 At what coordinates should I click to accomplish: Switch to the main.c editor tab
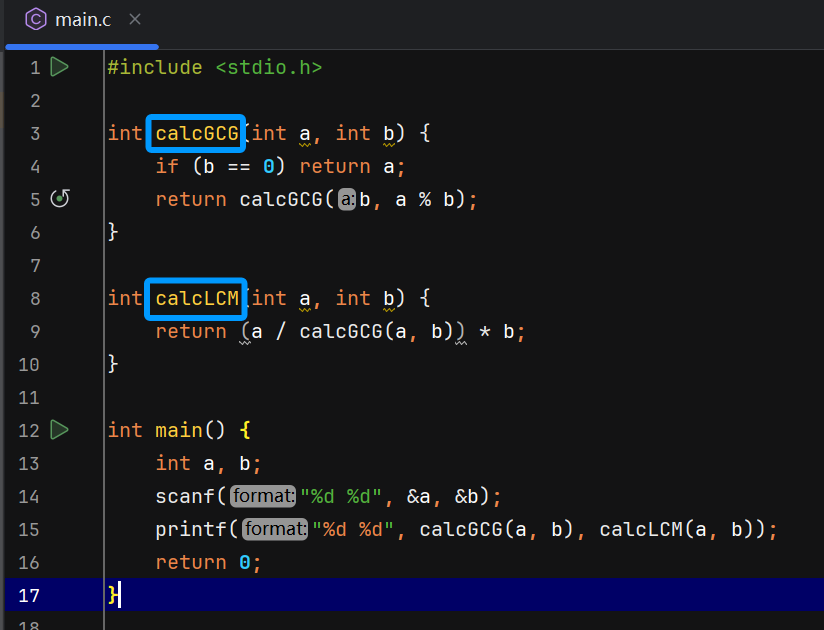tap(82, 20)
